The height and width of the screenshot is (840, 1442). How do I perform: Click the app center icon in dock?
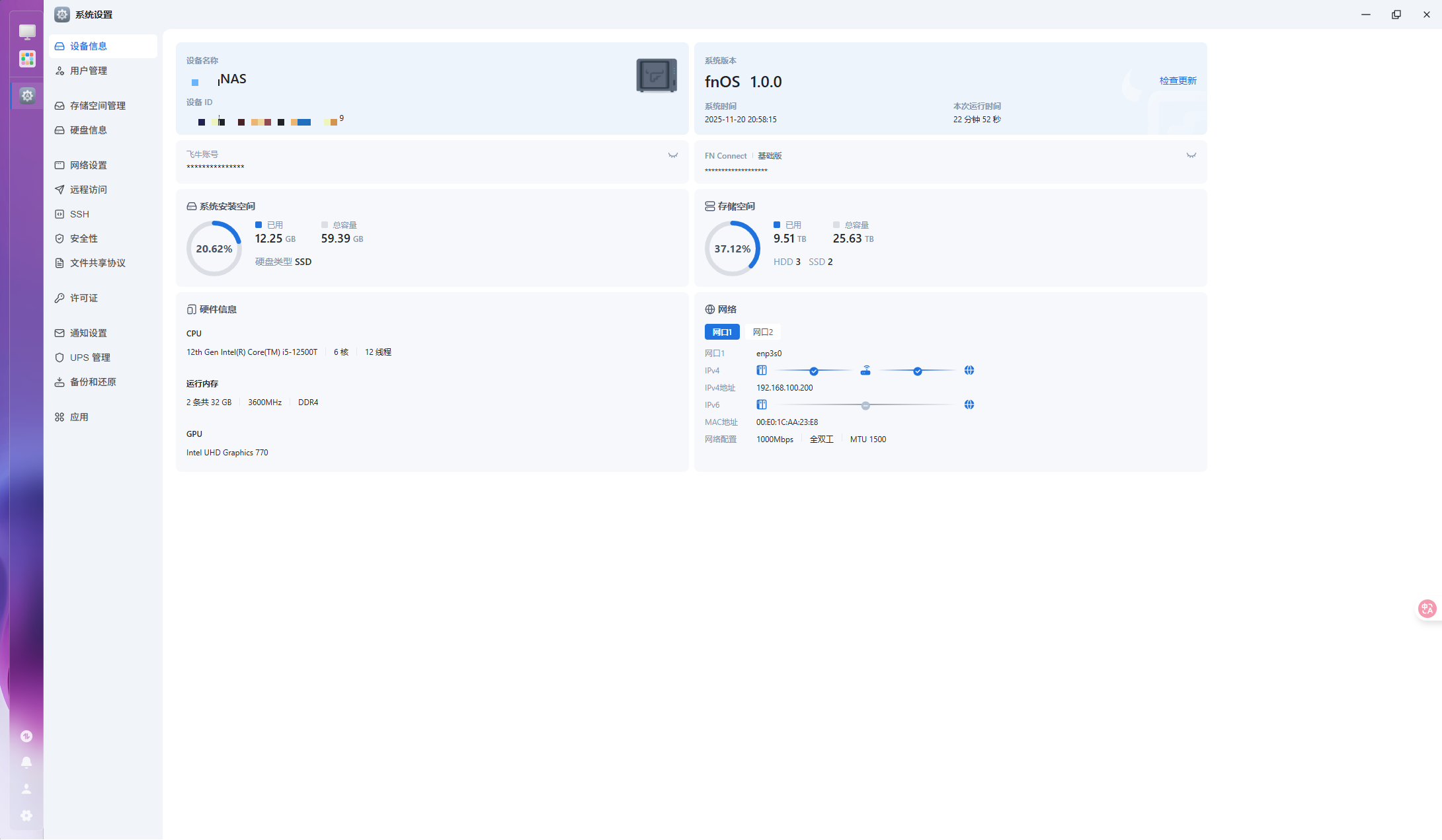tap(27, 59)
